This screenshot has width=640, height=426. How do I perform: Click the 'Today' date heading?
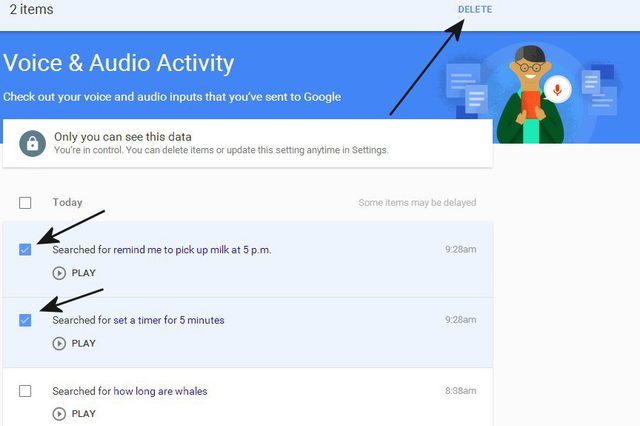tap(67, 202)
